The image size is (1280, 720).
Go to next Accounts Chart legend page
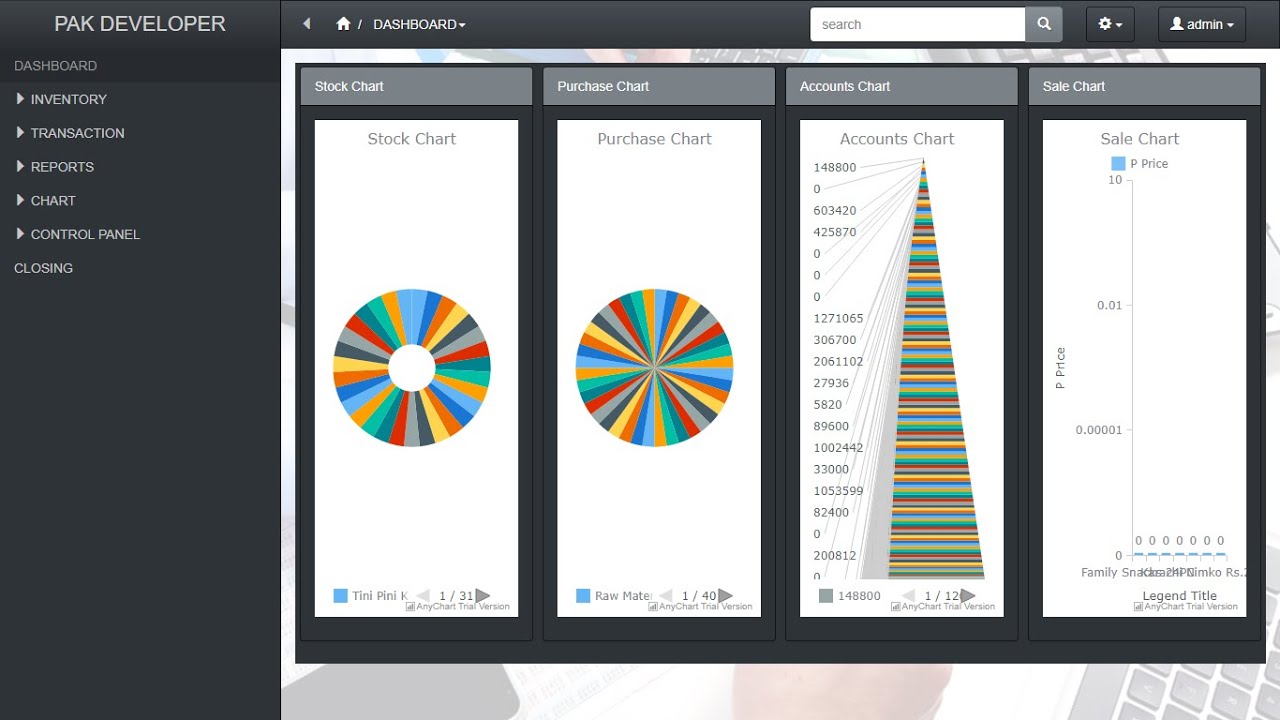[968, 596]
